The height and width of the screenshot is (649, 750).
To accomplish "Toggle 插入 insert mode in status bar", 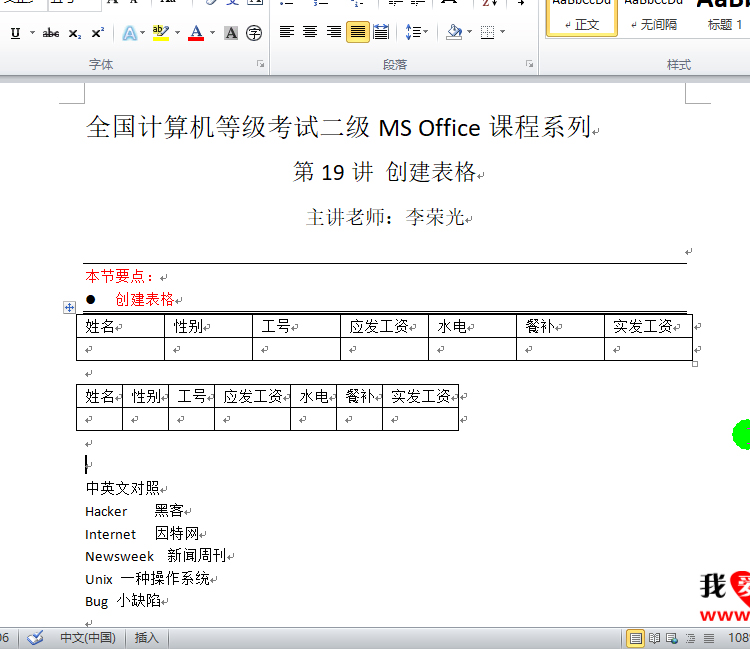I will 146,638.
